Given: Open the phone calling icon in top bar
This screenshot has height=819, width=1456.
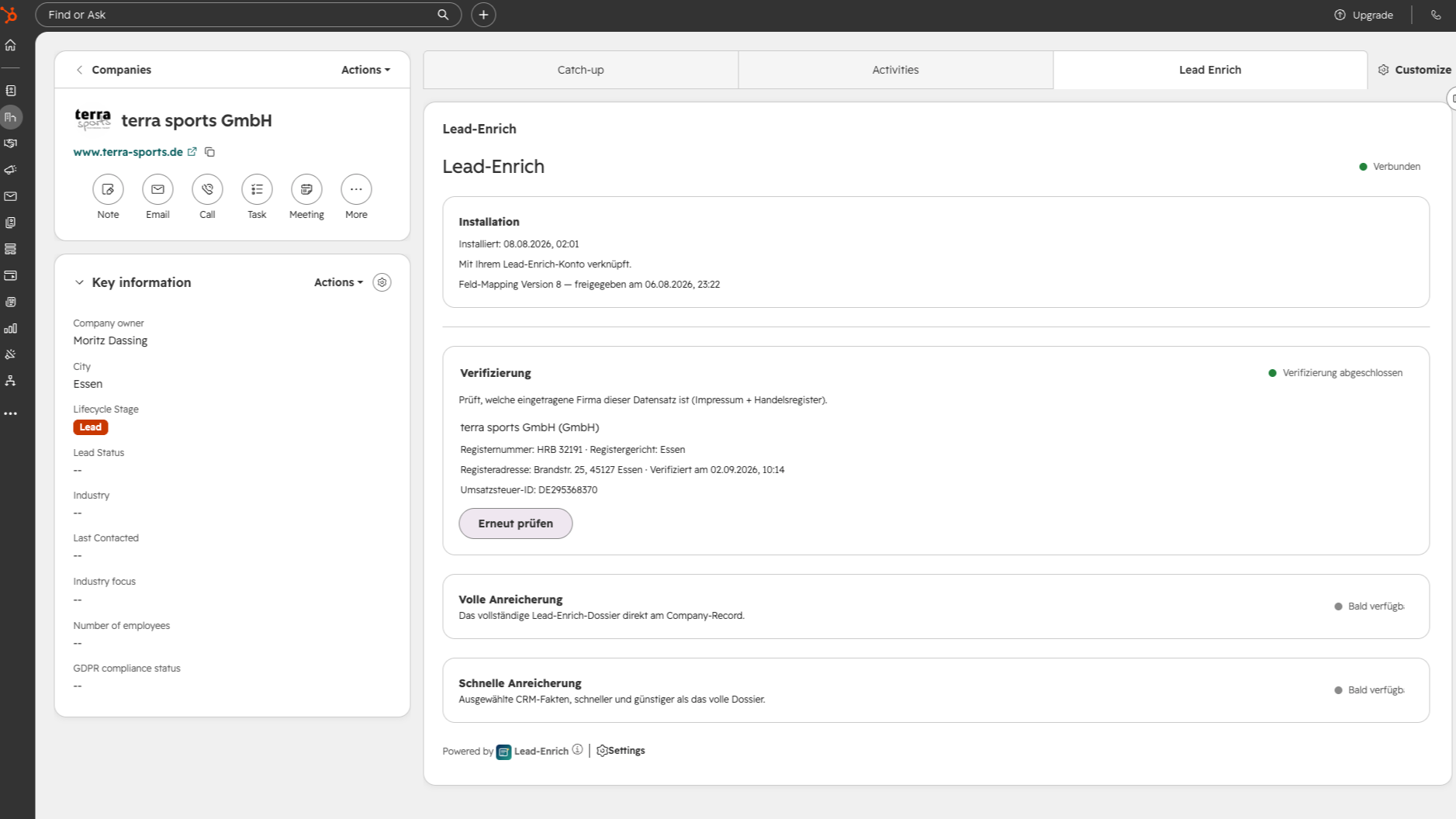Looking at the screenshot, I should [1436, 15].
